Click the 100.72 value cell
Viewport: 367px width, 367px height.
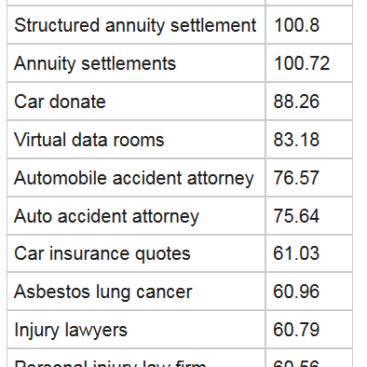point(309,63)
